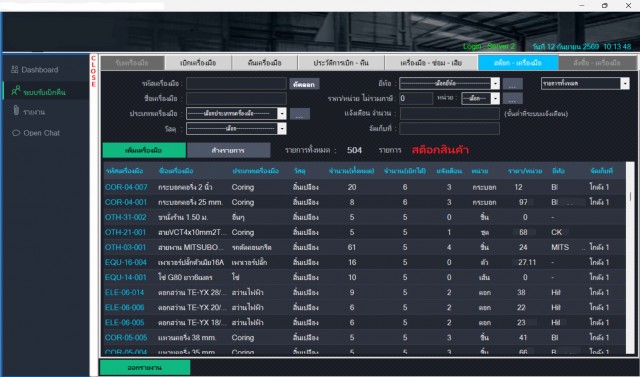Viewport: 640px width, 377px height.
Task: Select tool code OTH-21-001
Action: tap(125, 232)
